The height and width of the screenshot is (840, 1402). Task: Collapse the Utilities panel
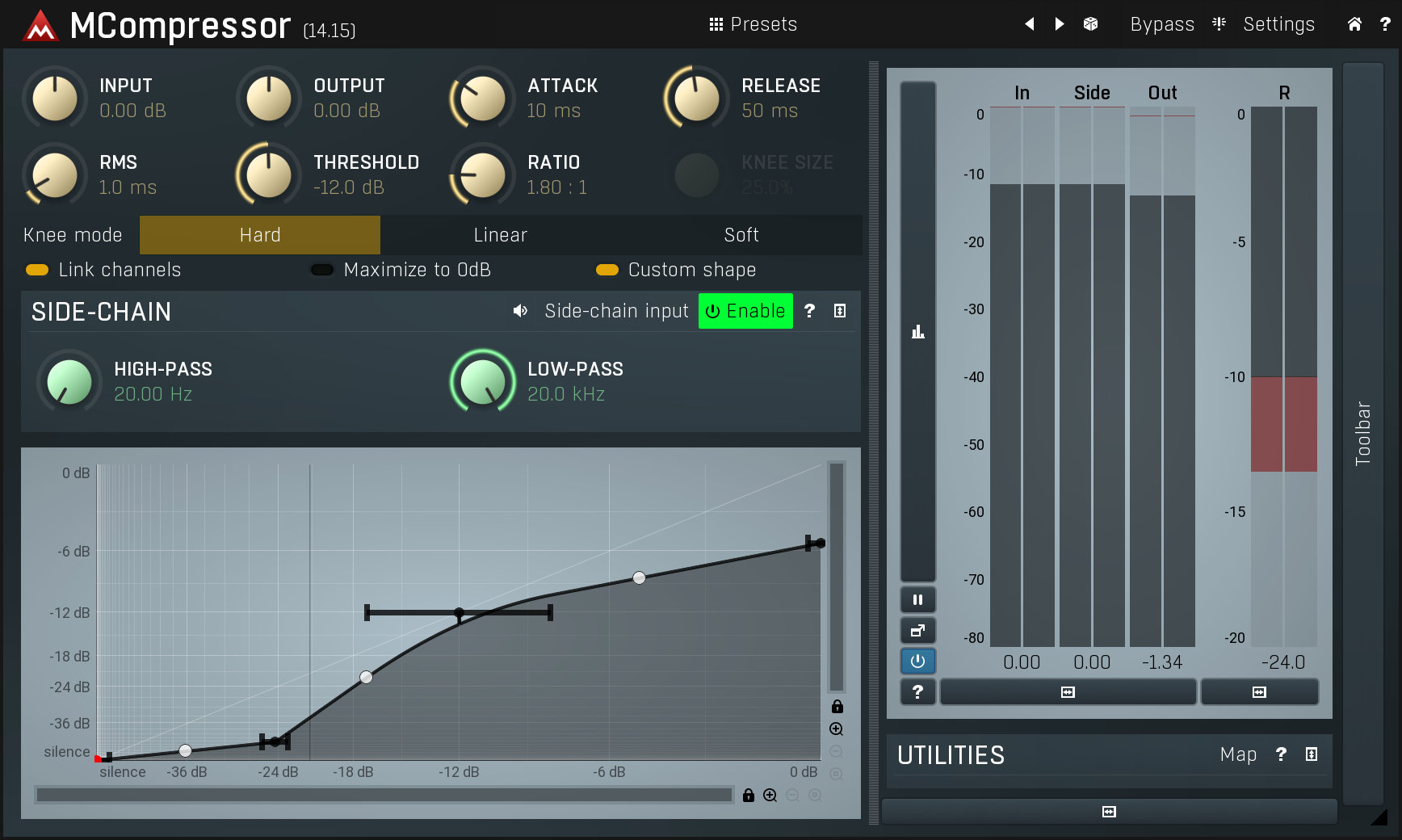(x=1311, y=754)
